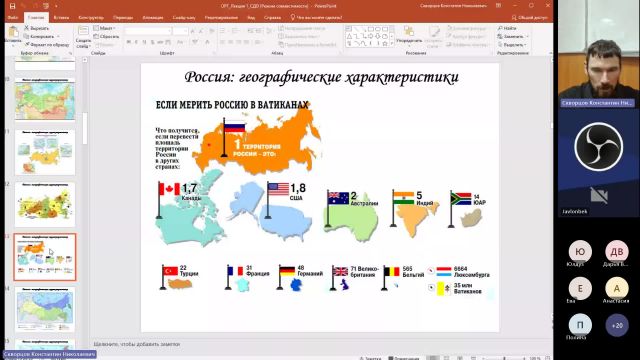
Task: Toggle text shadow formatting
Action: pos(153,42)
